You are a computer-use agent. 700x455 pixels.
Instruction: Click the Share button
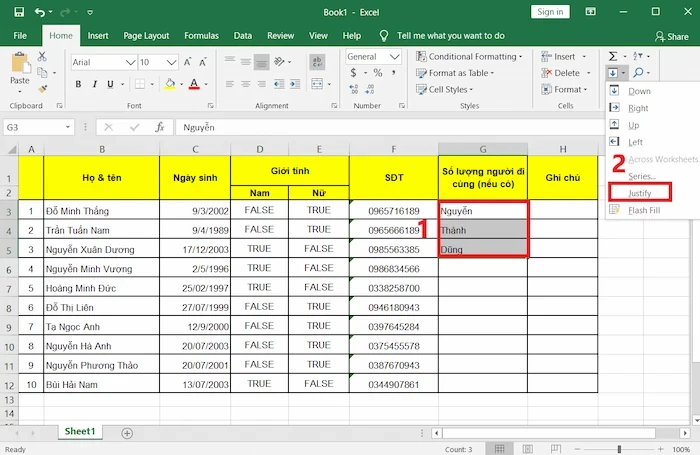pos(672,37)
